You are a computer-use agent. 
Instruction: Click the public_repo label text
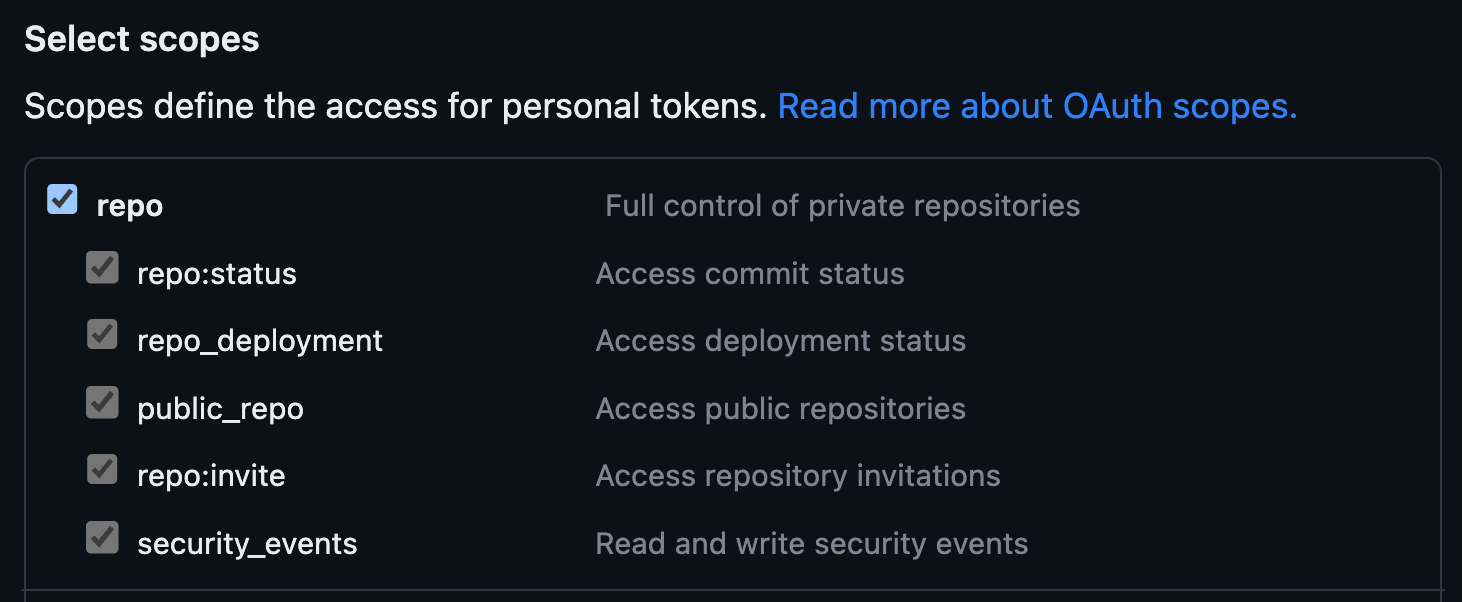(221, 408)
